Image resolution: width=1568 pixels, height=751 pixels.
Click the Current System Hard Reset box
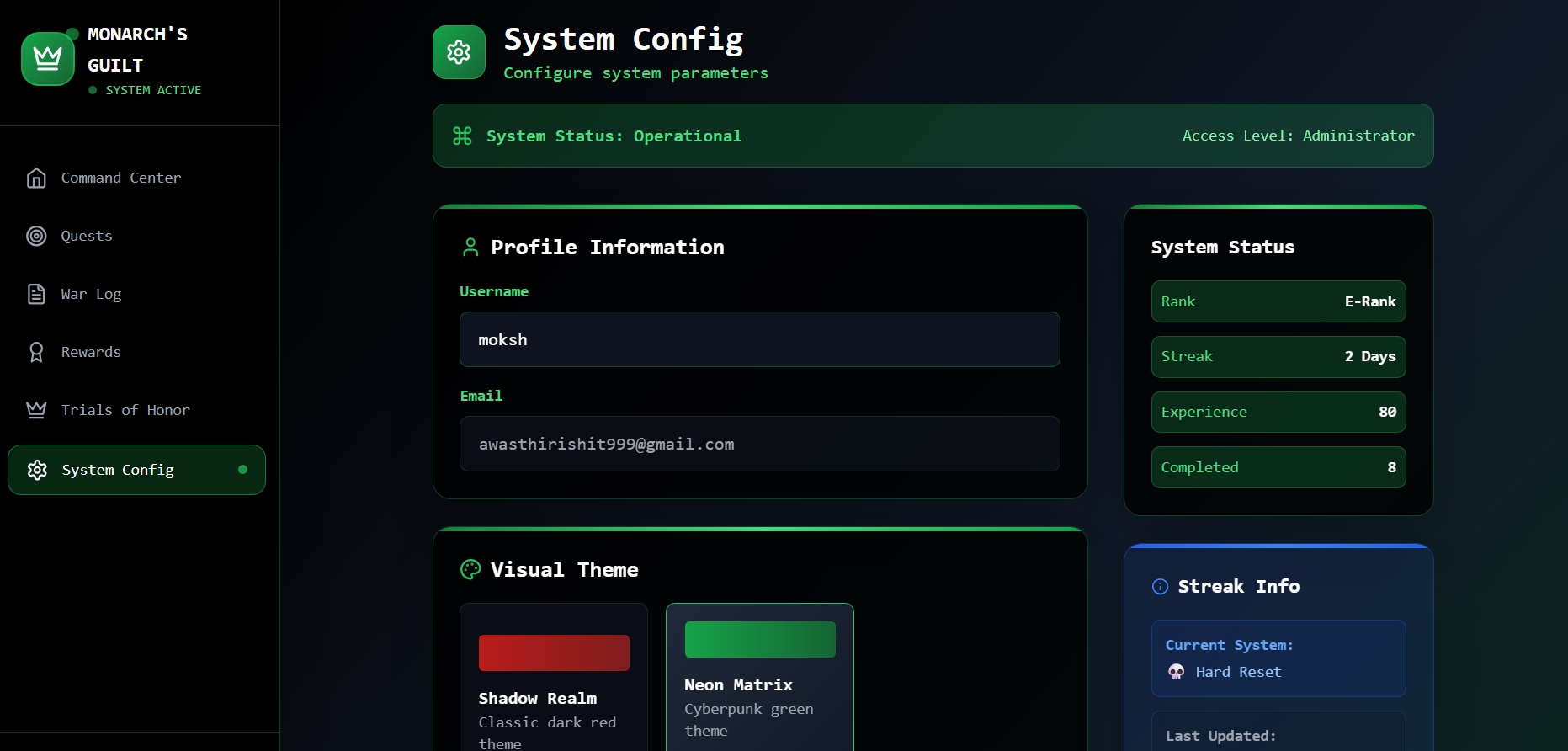click(1278, 658)
